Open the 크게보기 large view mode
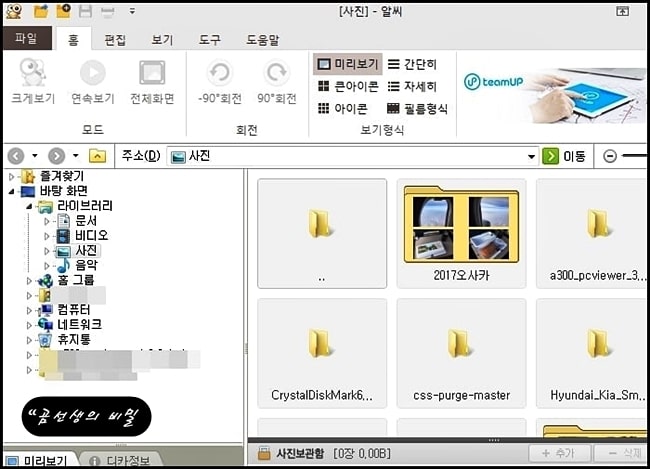The width and height of the screenshot is (650, 469). click(x=33, y=81)
